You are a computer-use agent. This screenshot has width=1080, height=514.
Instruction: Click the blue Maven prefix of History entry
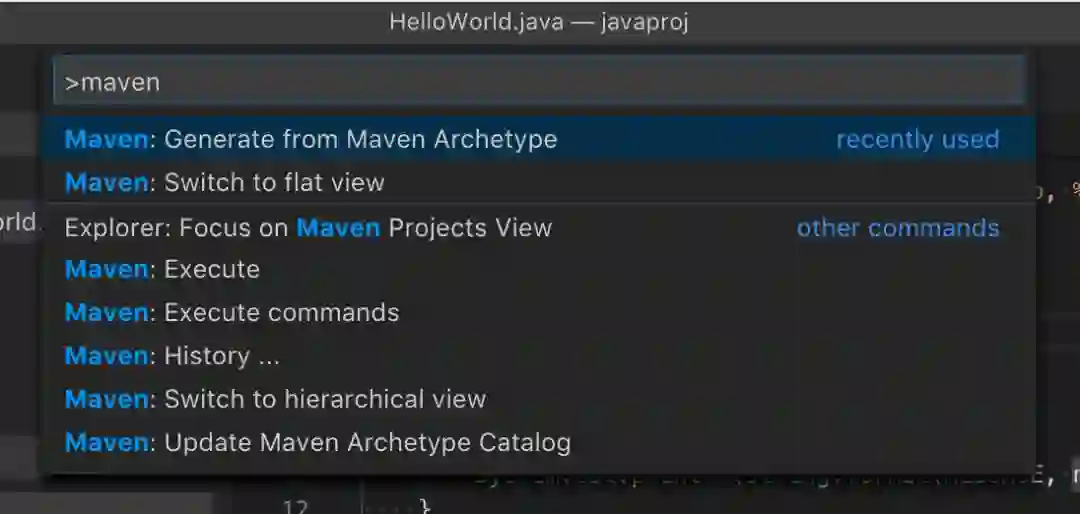[x=106, y=356]
